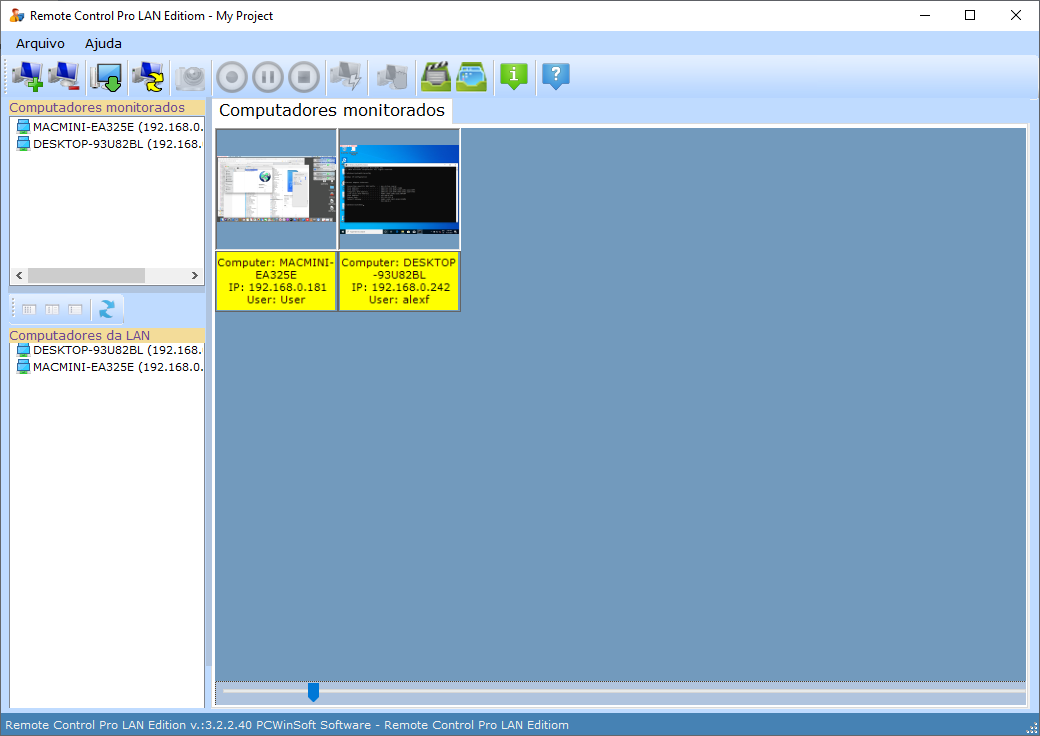Select MACMINI-EA325E in monitored computers list
Screen dimensions: 1040x736
point(108,127)
